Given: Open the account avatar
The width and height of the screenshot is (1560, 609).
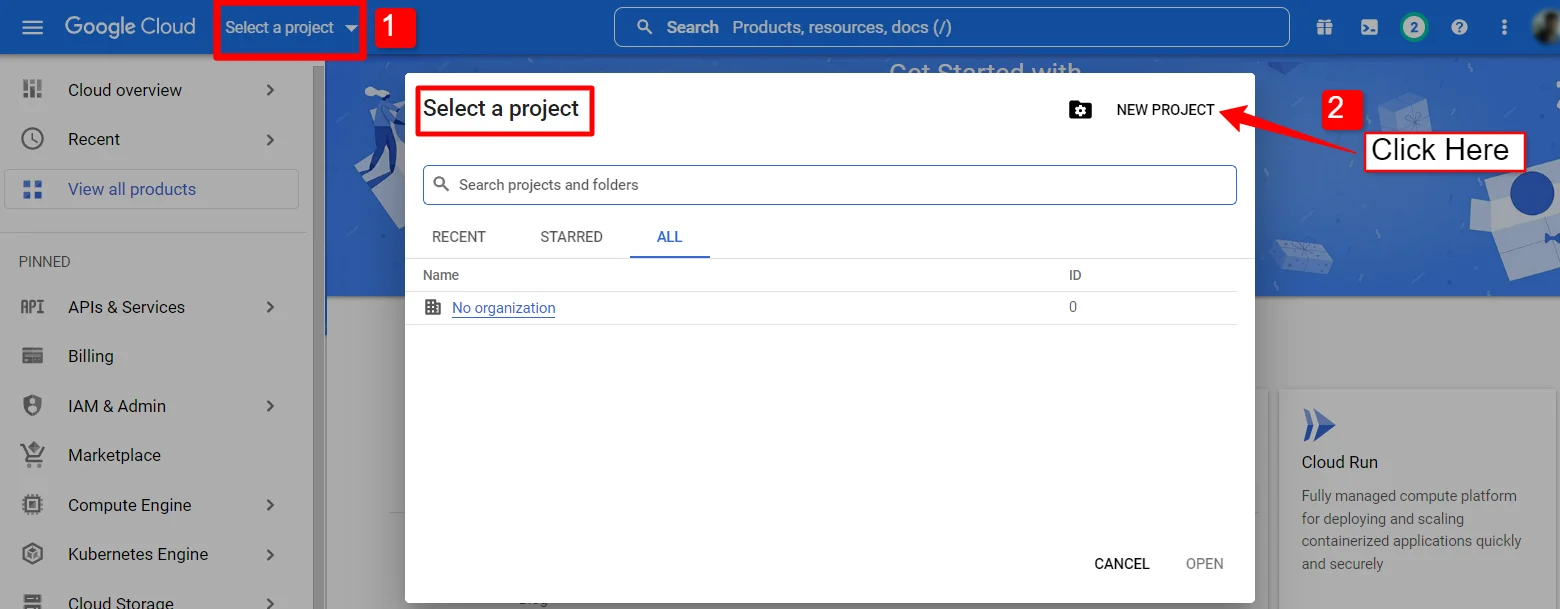Looking at the screenshot, I should click(1545, 27).
